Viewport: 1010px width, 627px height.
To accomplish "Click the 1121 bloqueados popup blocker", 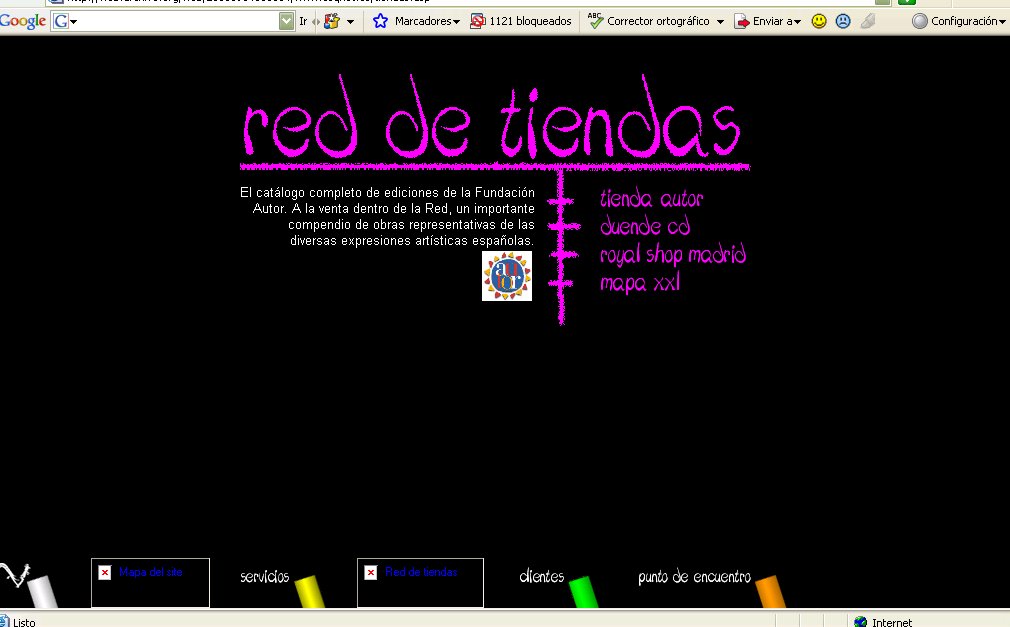I will coord(521,21).
